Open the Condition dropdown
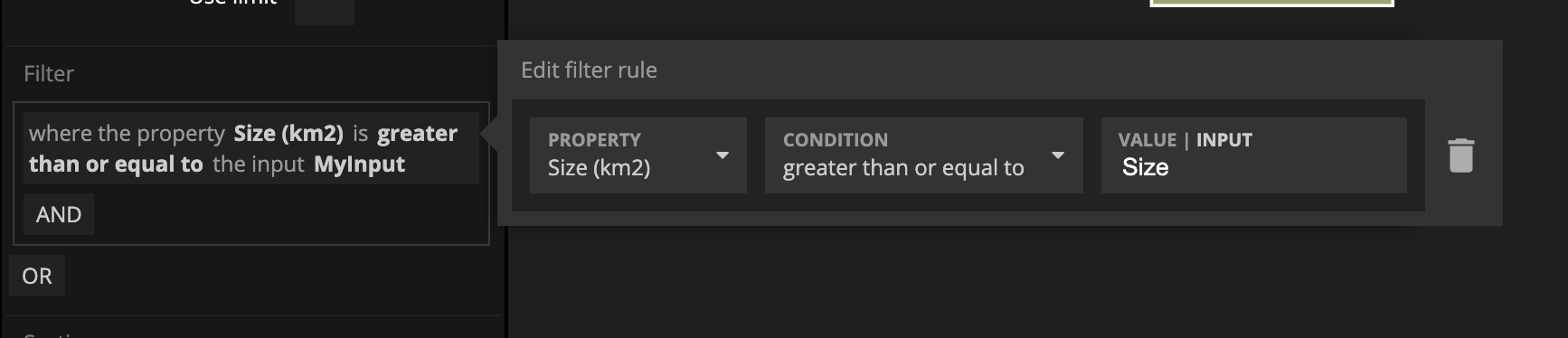Screen dimensions: 1568x338 tap(923, 155)
